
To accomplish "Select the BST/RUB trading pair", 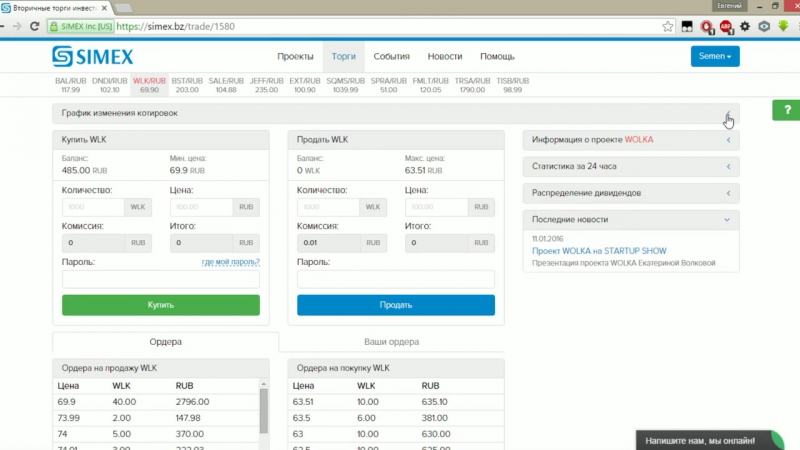I will (x=186, y=85).
